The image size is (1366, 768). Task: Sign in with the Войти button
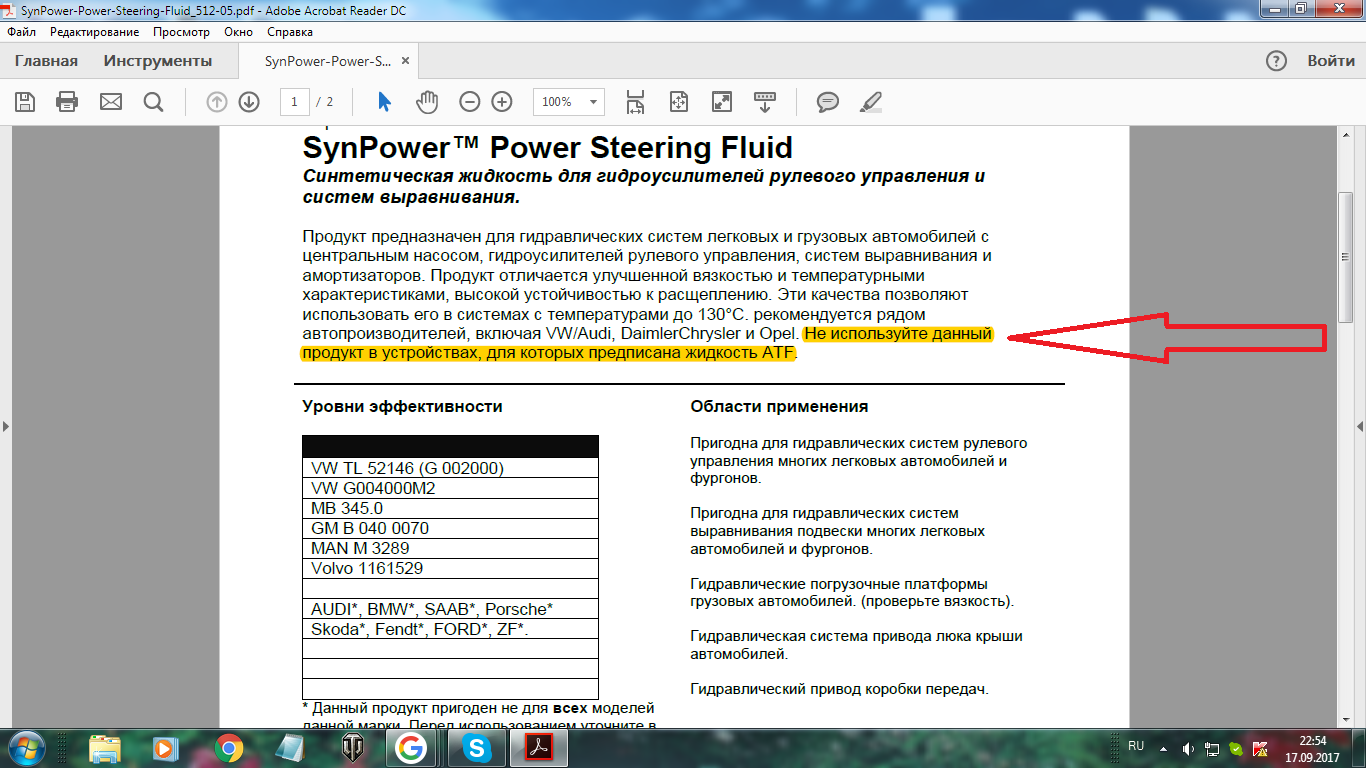[1331, 61]
